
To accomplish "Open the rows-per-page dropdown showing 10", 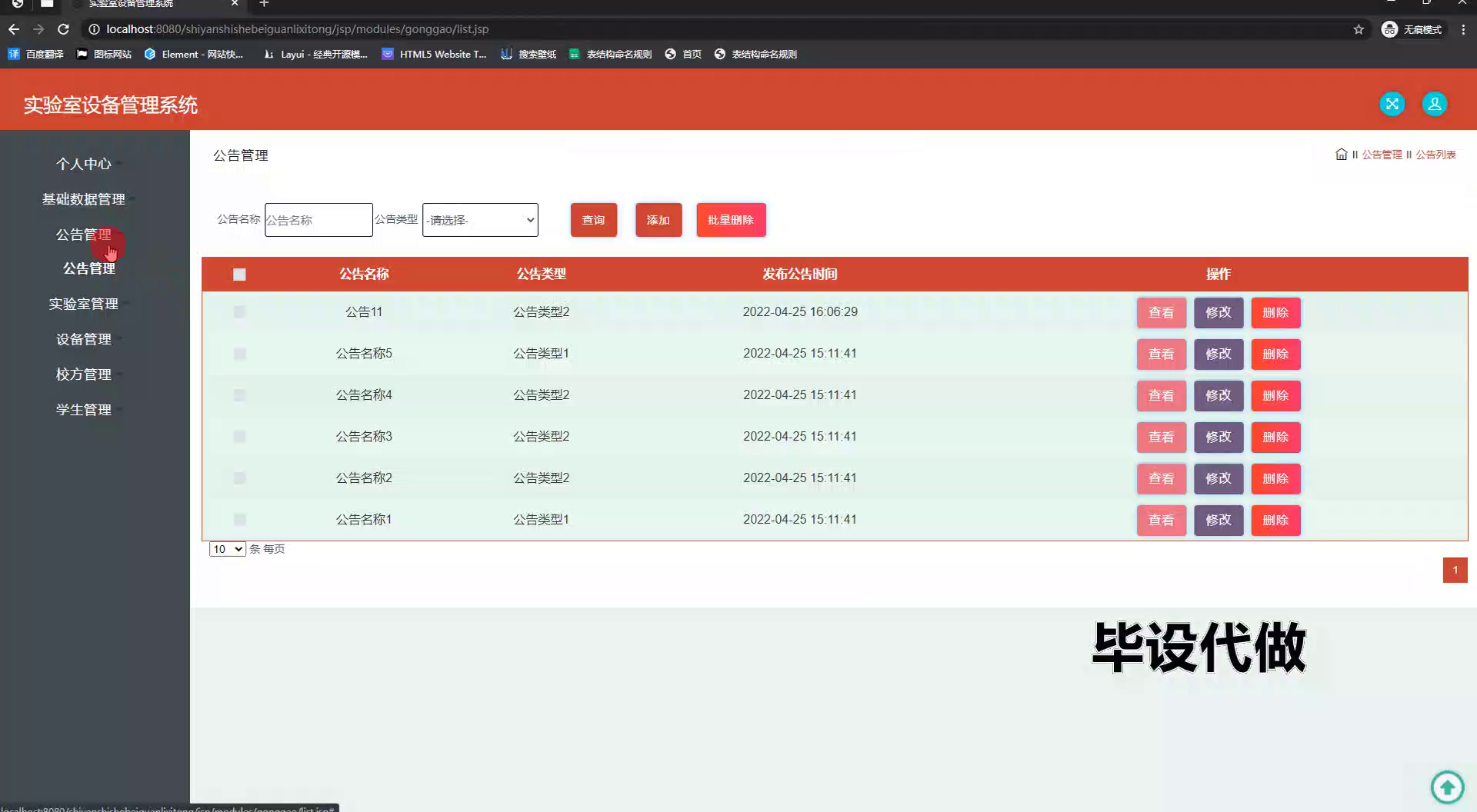I will point(227,549).
